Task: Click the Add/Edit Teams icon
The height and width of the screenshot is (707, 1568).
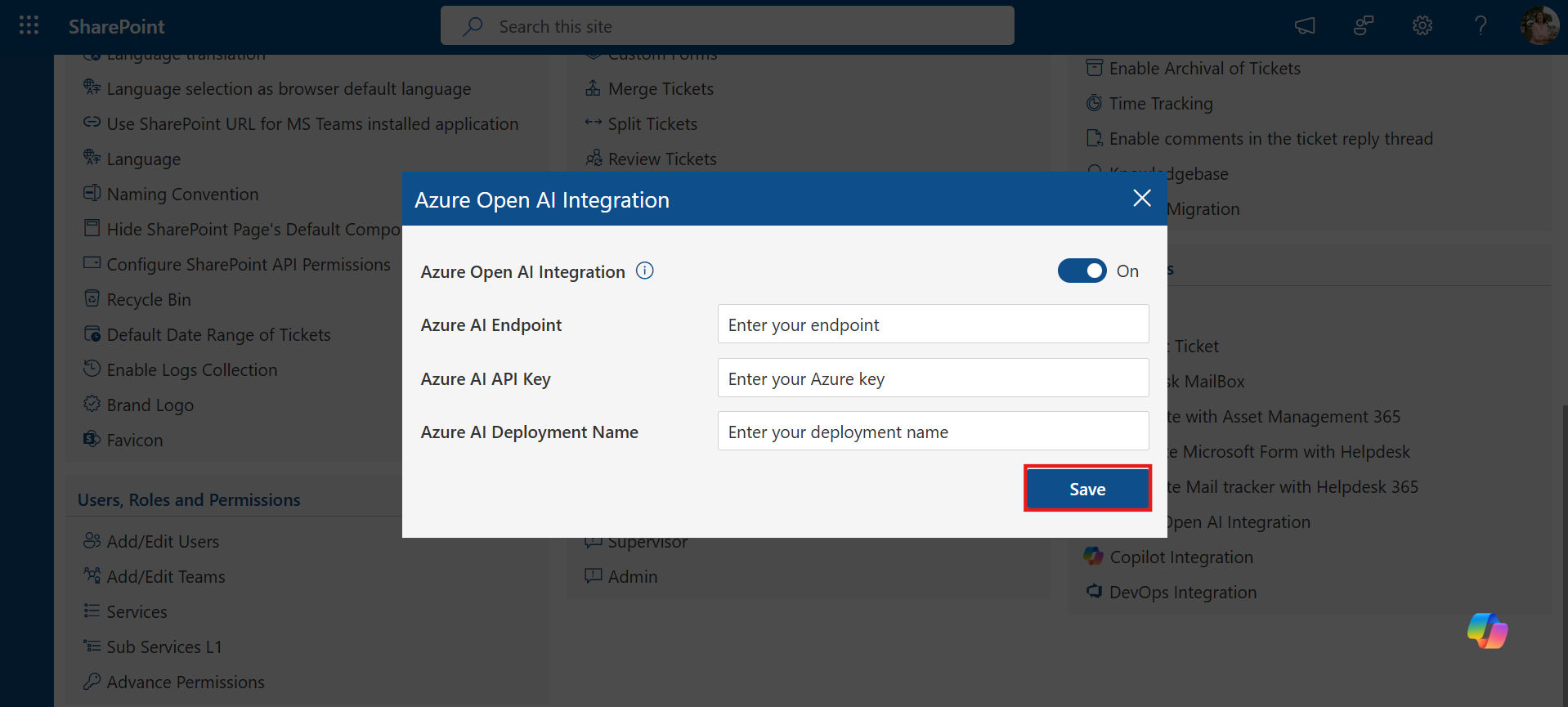Action: 92,575
